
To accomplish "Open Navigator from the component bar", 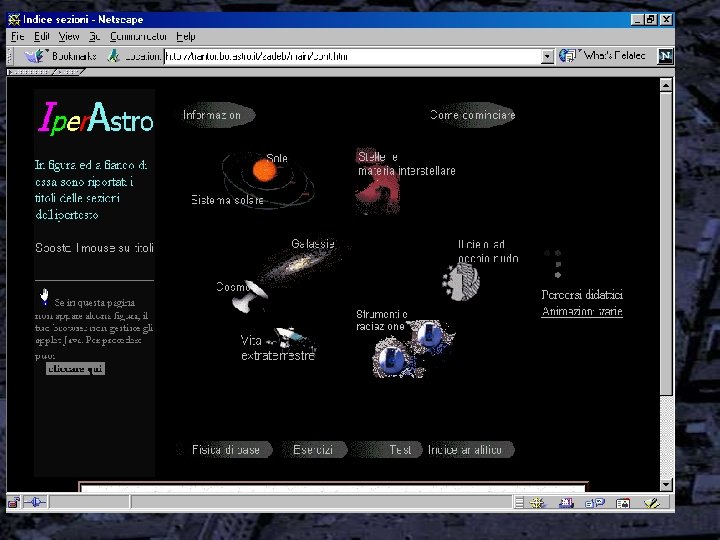I will [x=537, y=503].
